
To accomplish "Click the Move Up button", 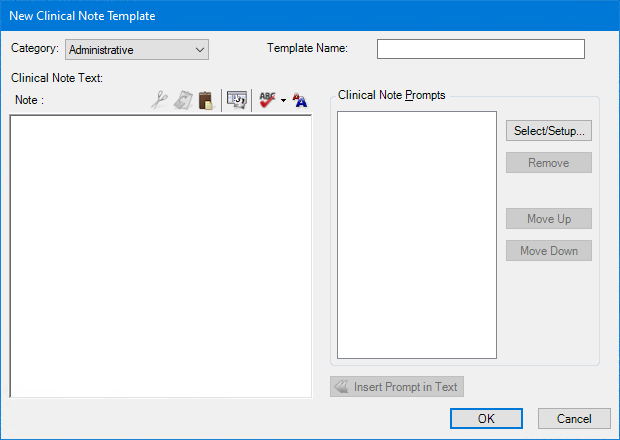I will (x=548, y=219).
